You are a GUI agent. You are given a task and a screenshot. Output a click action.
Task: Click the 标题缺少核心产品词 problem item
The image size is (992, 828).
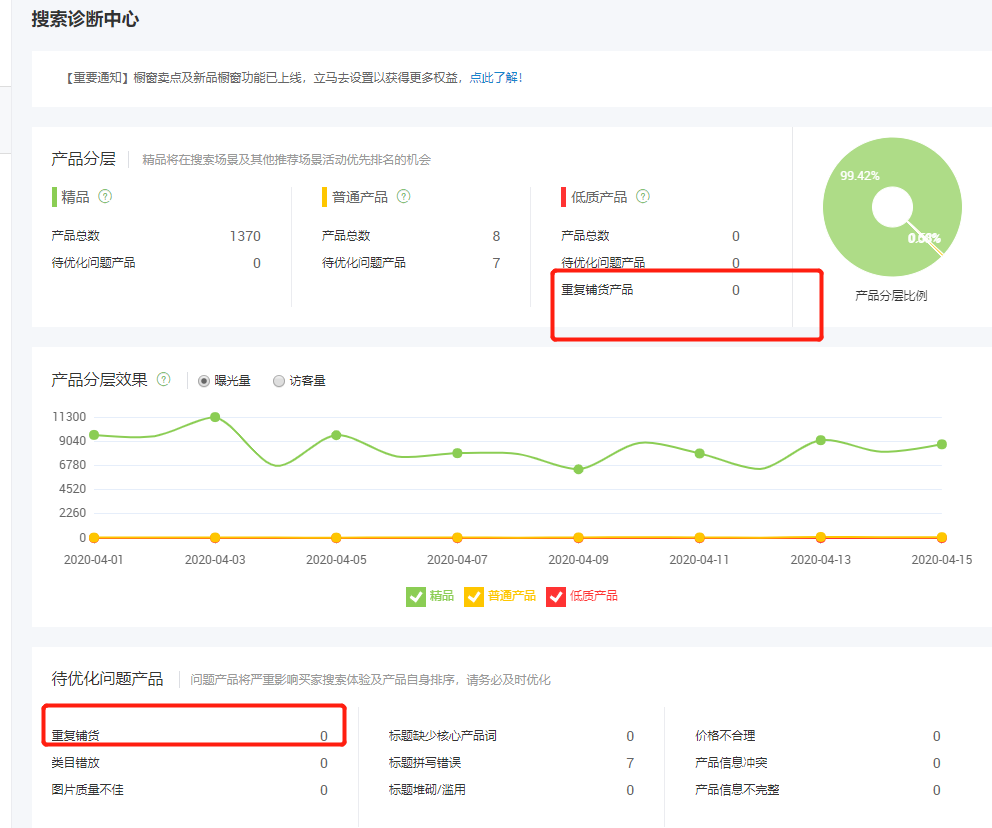click(x=442, y=736)
